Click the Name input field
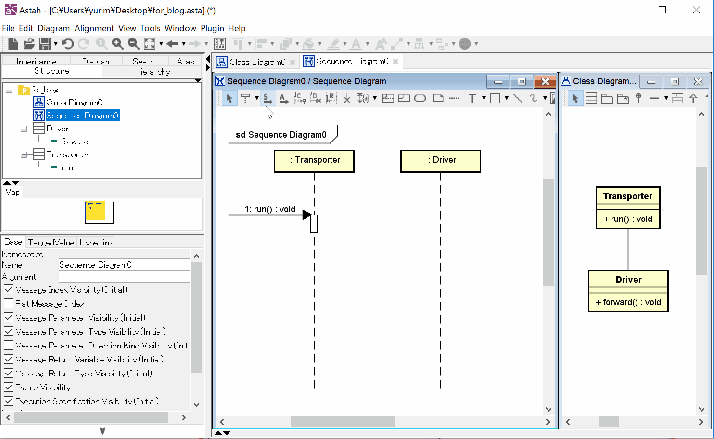This screenshot has width=714, height=439. 121,265
